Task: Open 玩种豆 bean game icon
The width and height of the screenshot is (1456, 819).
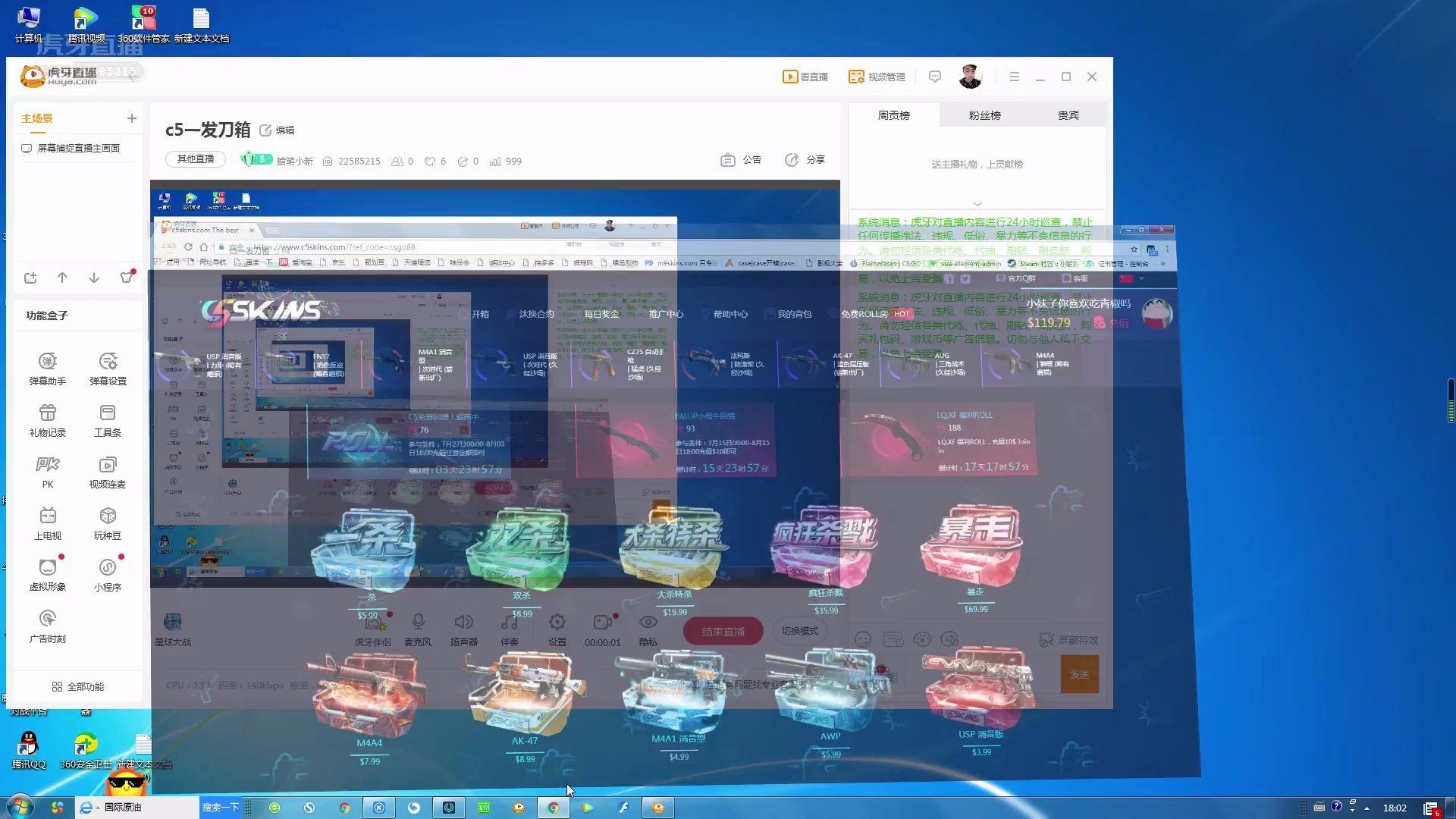Action: click(108, 516)
